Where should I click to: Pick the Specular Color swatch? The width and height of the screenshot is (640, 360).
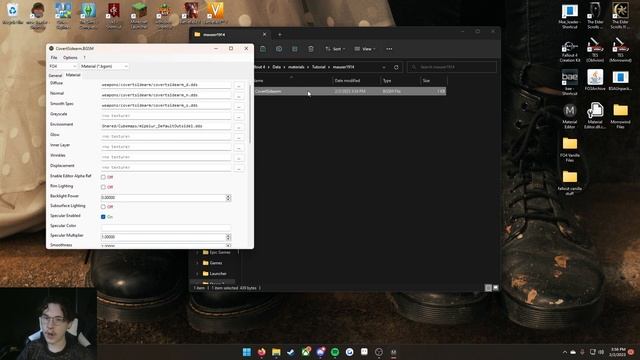166,227
